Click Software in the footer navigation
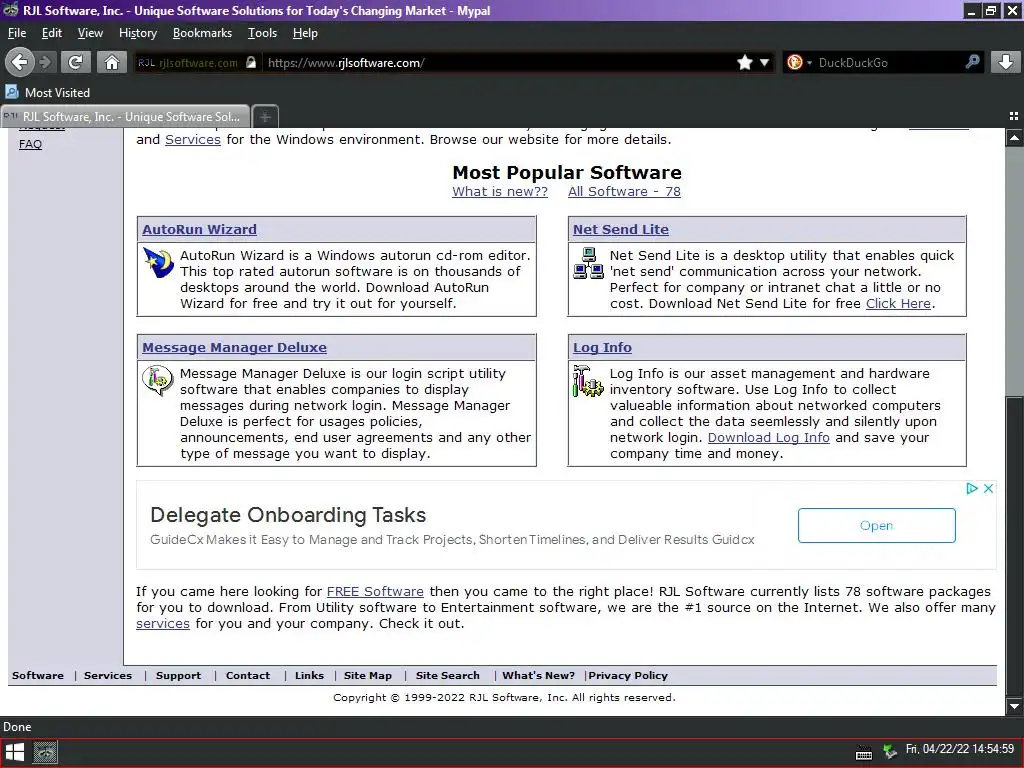The image size is (1024, 768). point(38,675)
